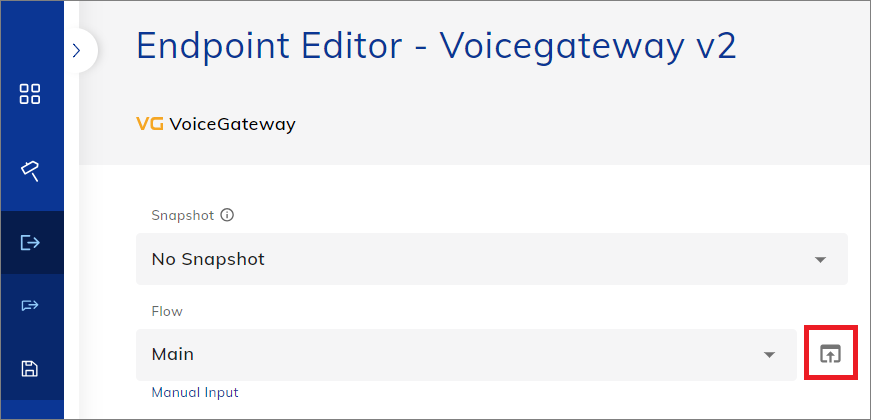This screenshot has height=420, width=871.
Task: Click the orange VG logo
Action: click(x=148, y=125)
